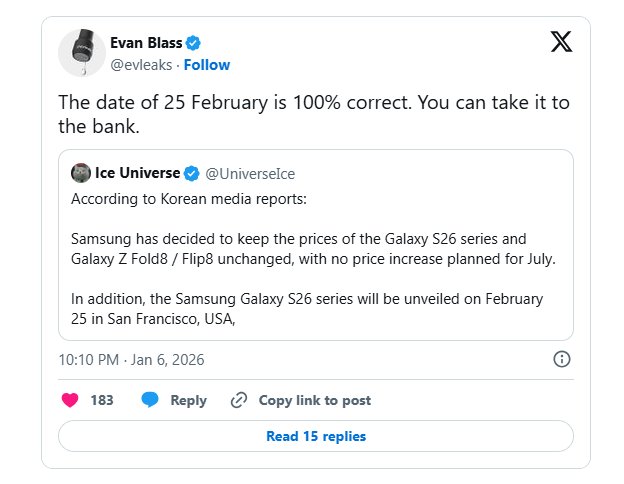
Task: Open the info icon beside the timestamp
Action: (562, 359)
